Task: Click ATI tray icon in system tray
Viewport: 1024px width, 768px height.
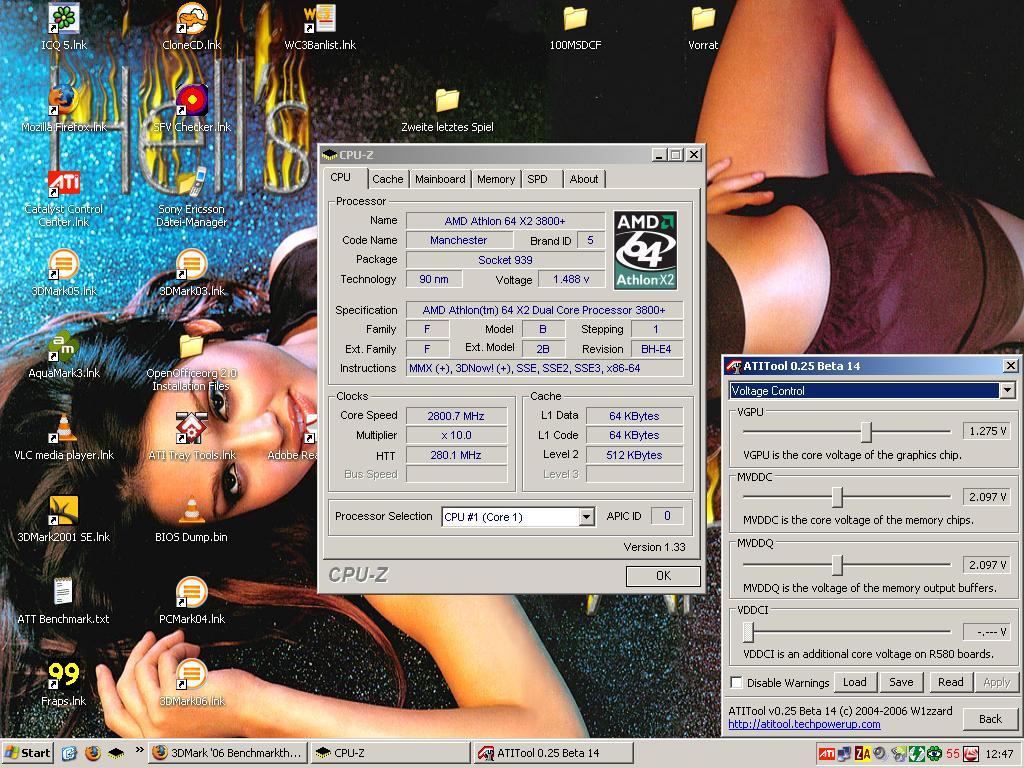Action: coord(827,754)
